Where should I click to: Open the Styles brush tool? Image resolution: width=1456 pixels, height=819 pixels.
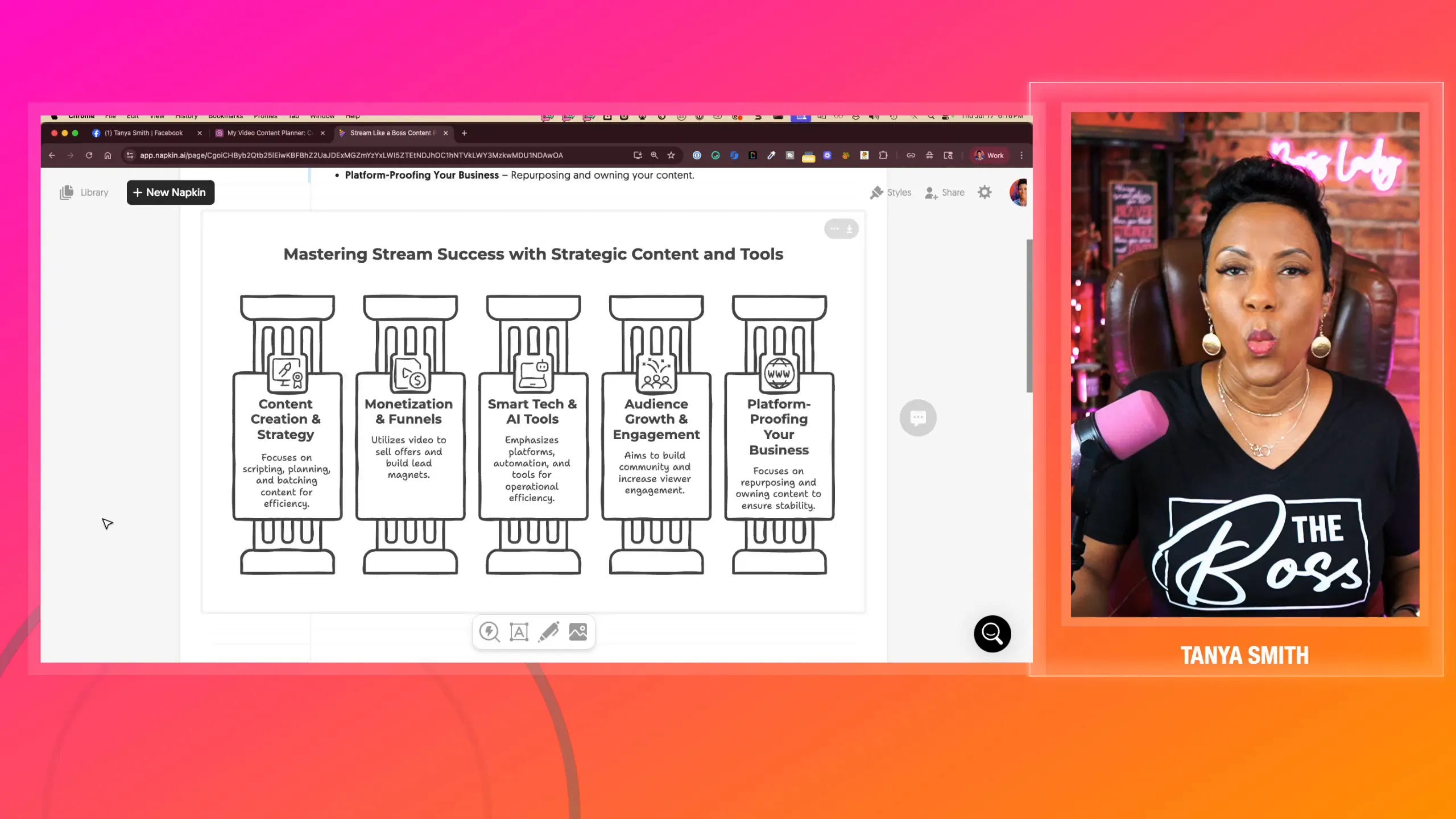pos(890,192)
